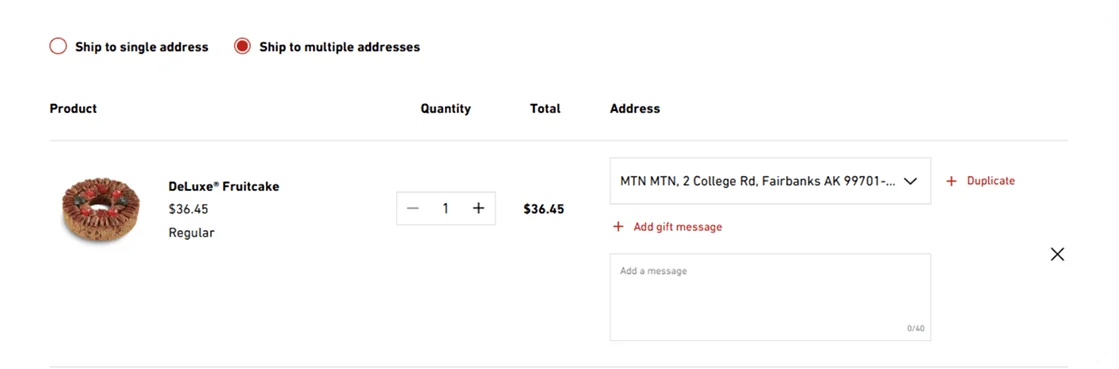Click the Ship to single address label text
The width and height of the screenshot is (1119, 369).
141,47
